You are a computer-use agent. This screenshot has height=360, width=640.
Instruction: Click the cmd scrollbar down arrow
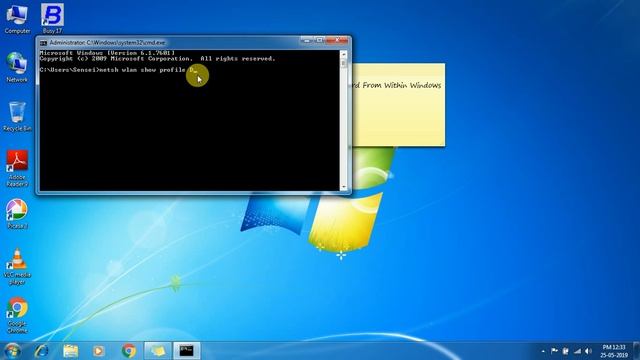pos(344,187)
